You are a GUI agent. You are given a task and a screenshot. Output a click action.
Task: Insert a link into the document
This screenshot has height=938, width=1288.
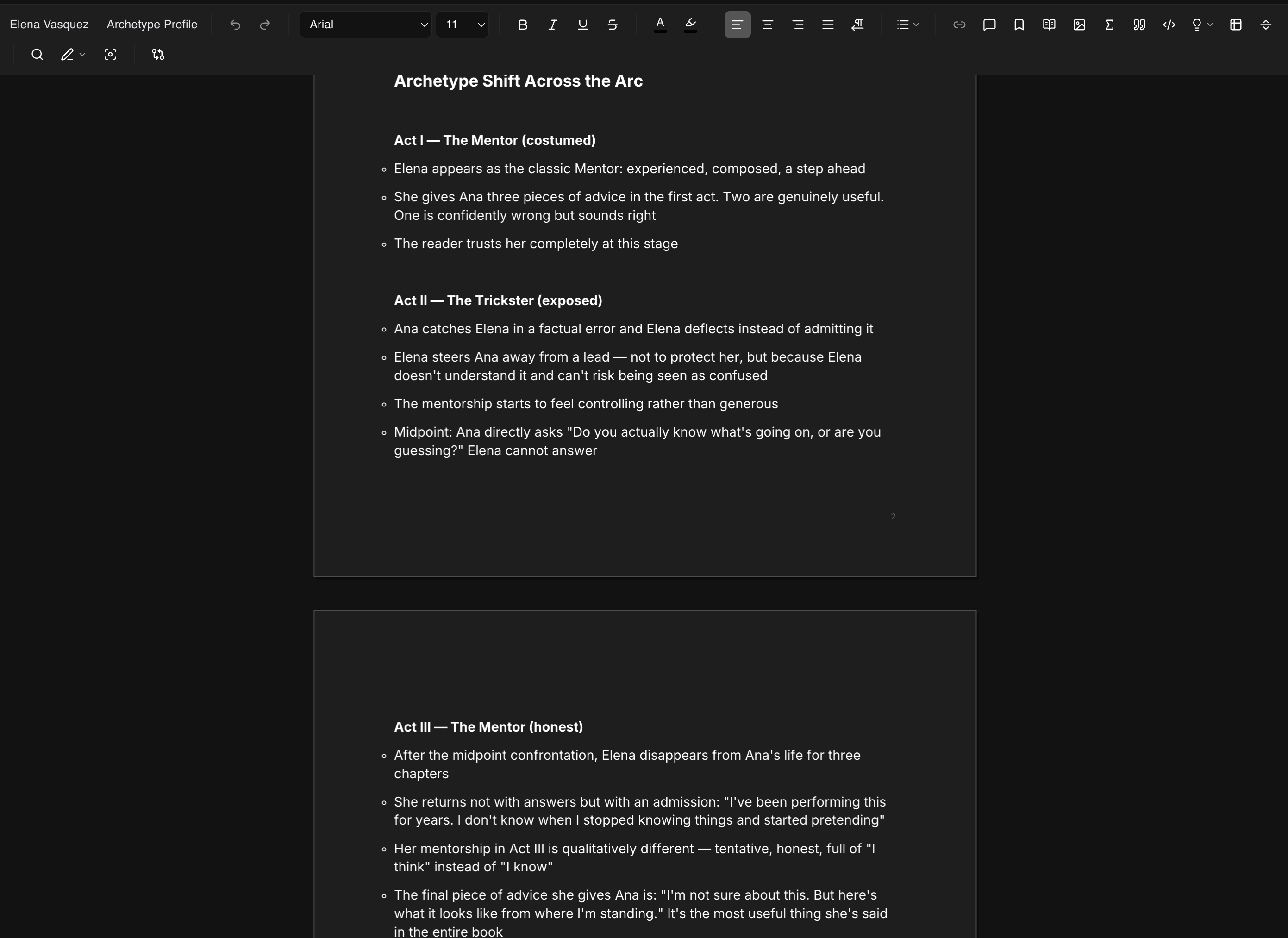pos(959,25)
